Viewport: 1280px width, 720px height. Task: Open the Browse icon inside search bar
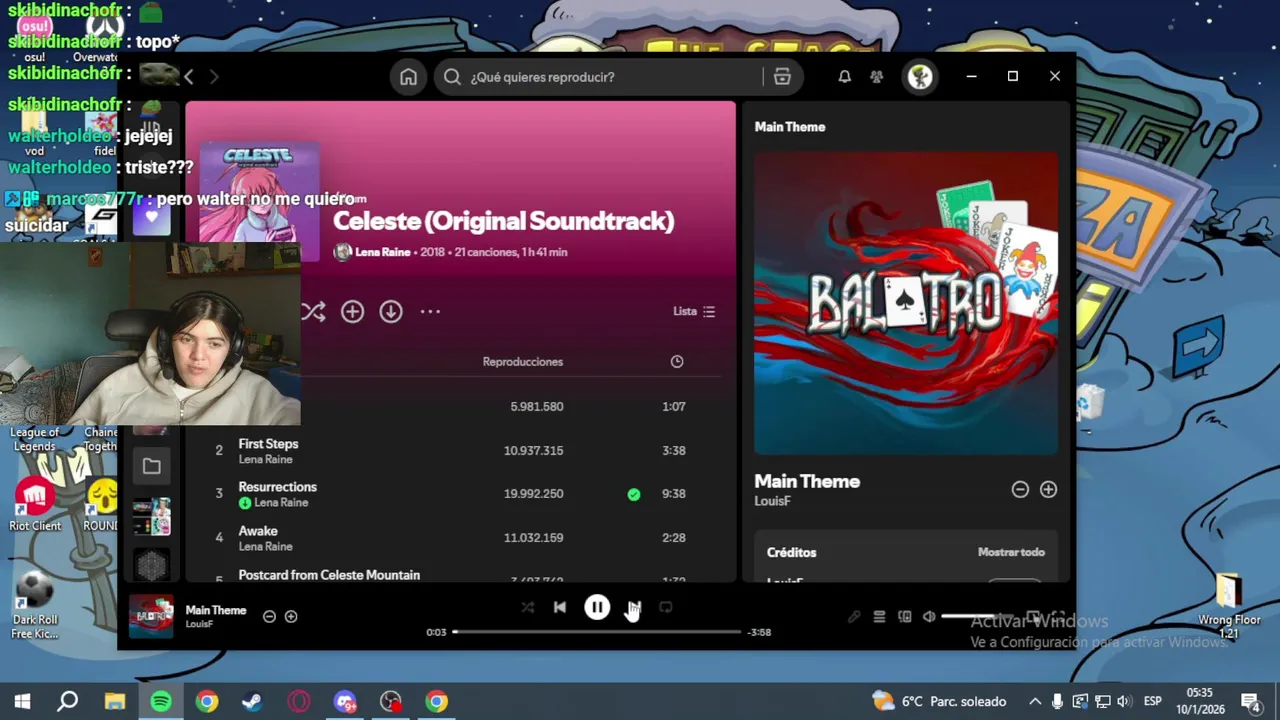[x=782, y=77]
